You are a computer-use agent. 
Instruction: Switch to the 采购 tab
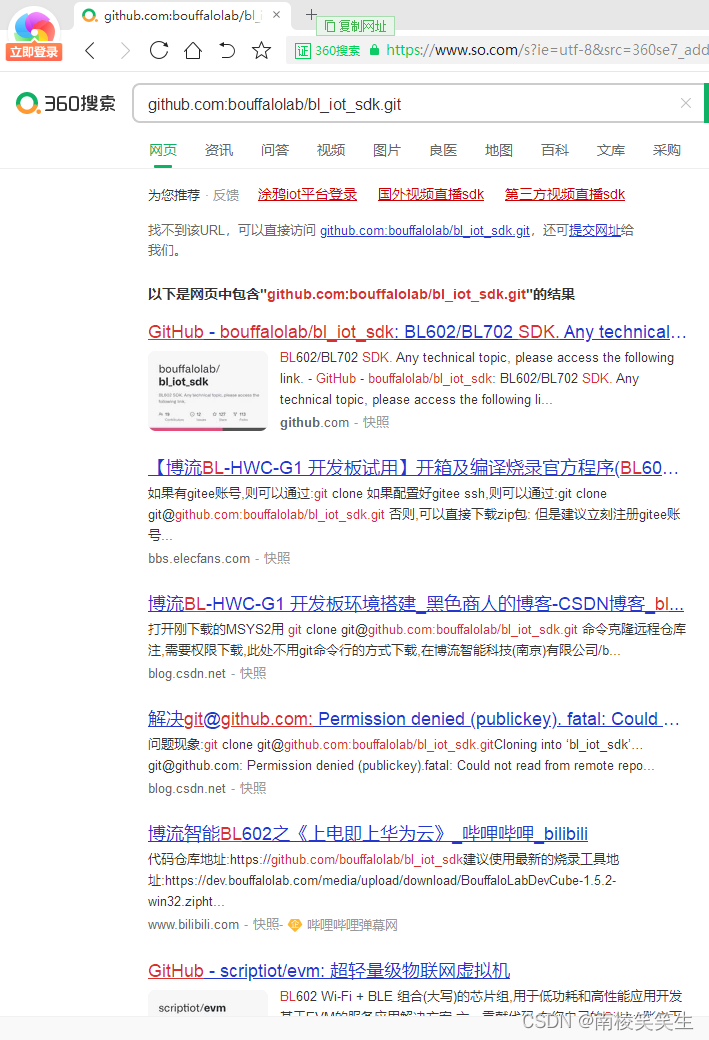(x=667, y=151)
